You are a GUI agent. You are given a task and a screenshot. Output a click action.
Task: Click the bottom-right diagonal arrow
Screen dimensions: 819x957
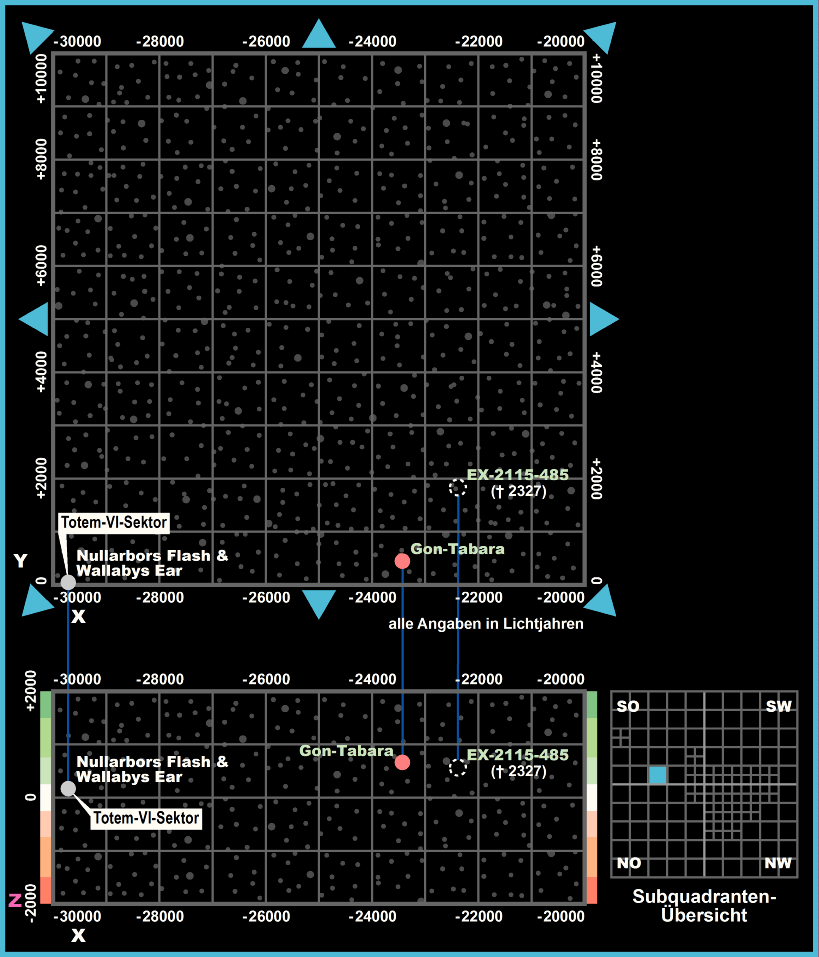[601, 600]
